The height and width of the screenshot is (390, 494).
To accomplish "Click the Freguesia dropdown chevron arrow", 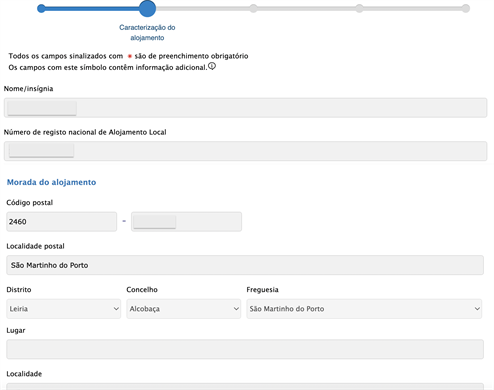I will (x=477, y=309).
